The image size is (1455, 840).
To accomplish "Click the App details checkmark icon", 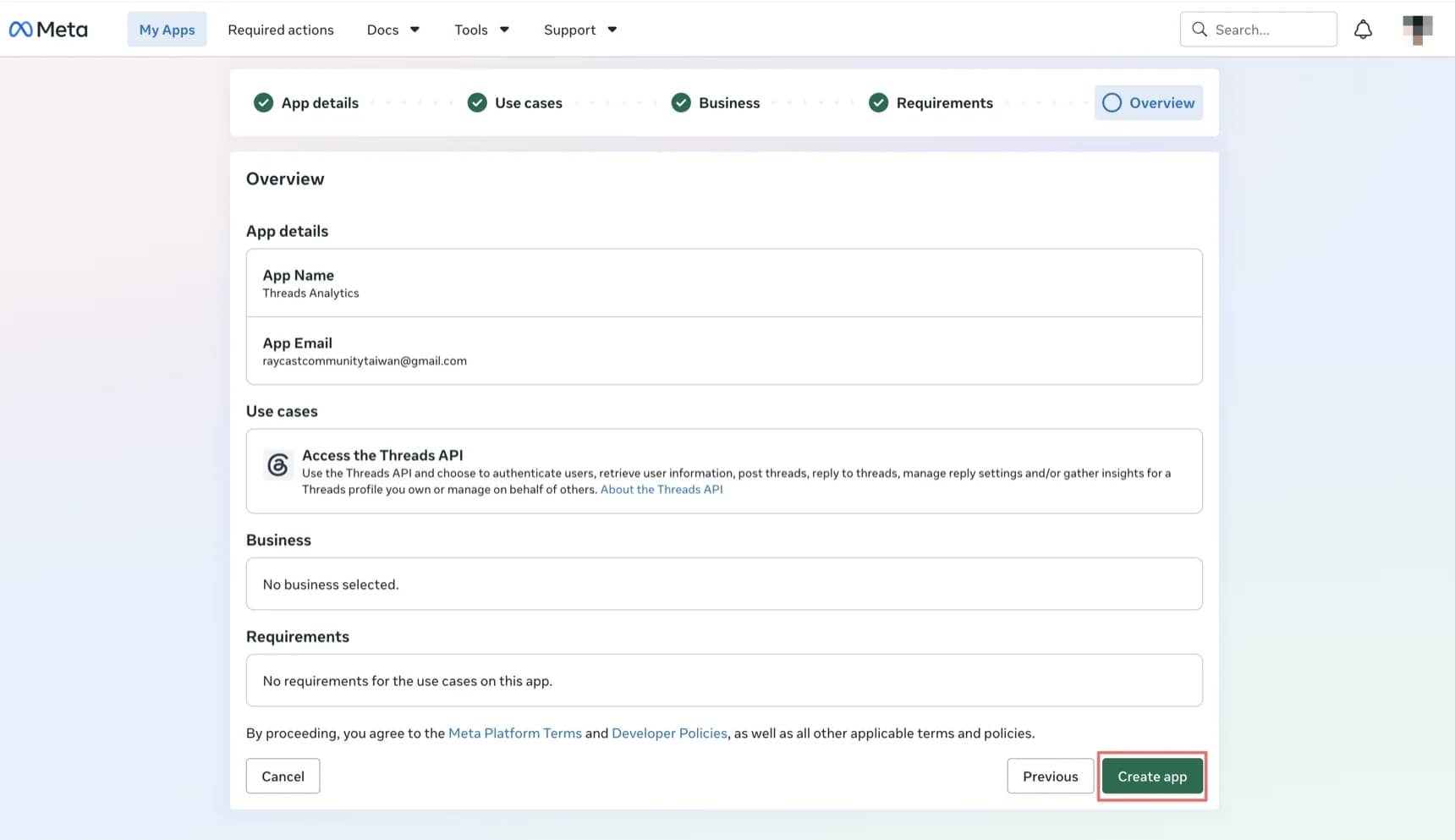I will click(263, 102).
